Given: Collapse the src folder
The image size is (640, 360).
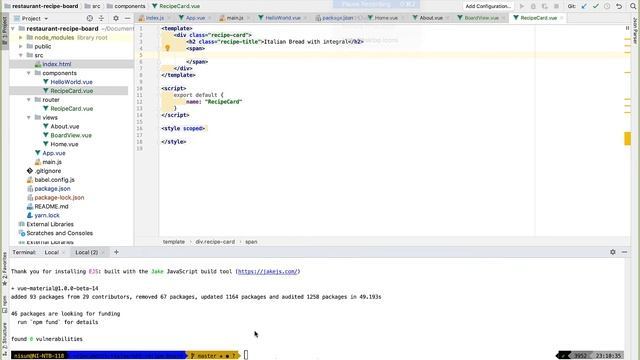Looking at the screenshot, I should point(21,55).
